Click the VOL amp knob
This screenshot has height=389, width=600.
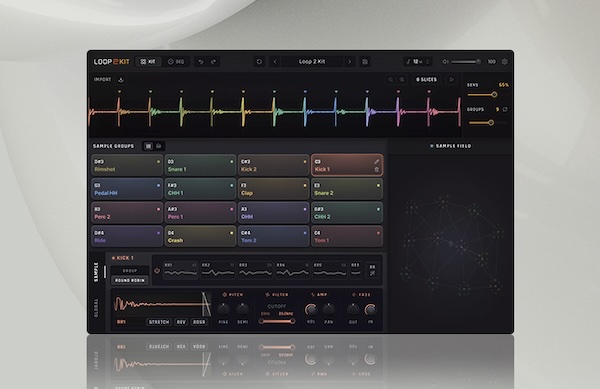tap(311, 309)
